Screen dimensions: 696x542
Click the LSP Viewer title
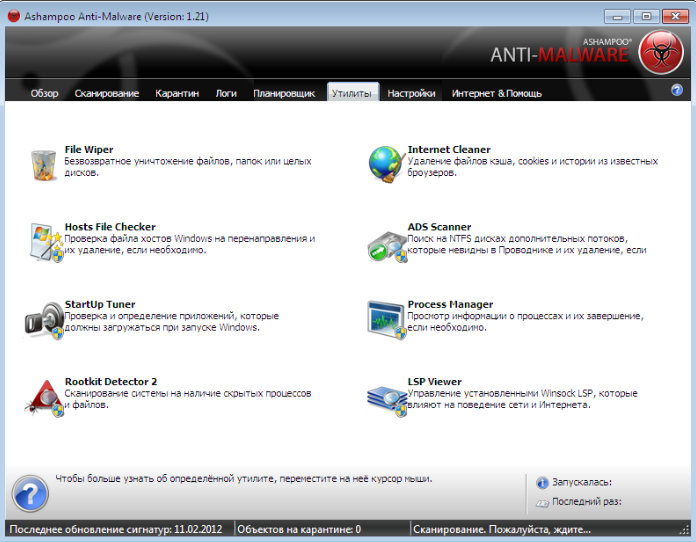[435, 382]
